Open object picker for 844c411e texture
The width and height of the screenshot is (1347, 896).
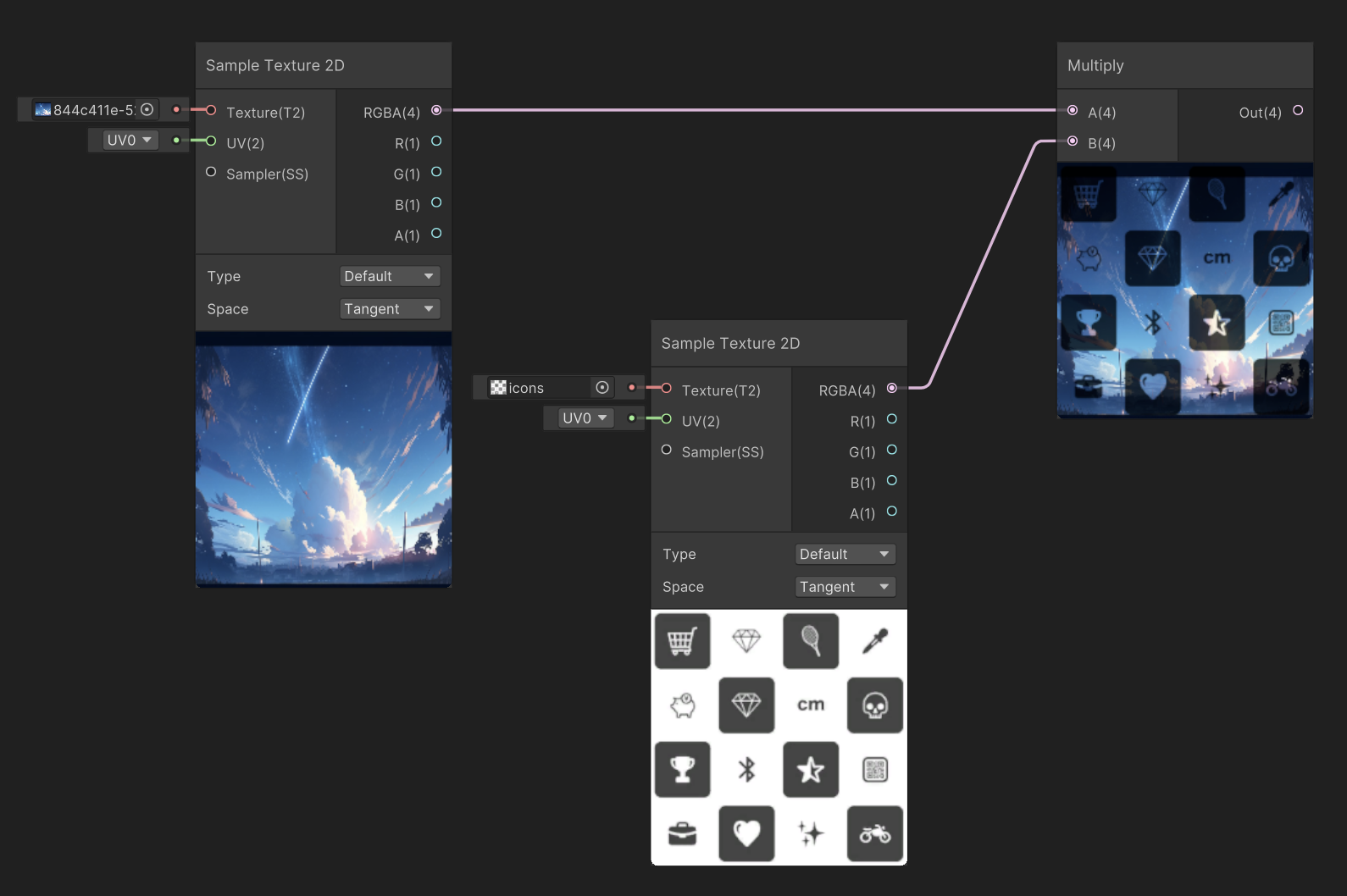(147, 109)
